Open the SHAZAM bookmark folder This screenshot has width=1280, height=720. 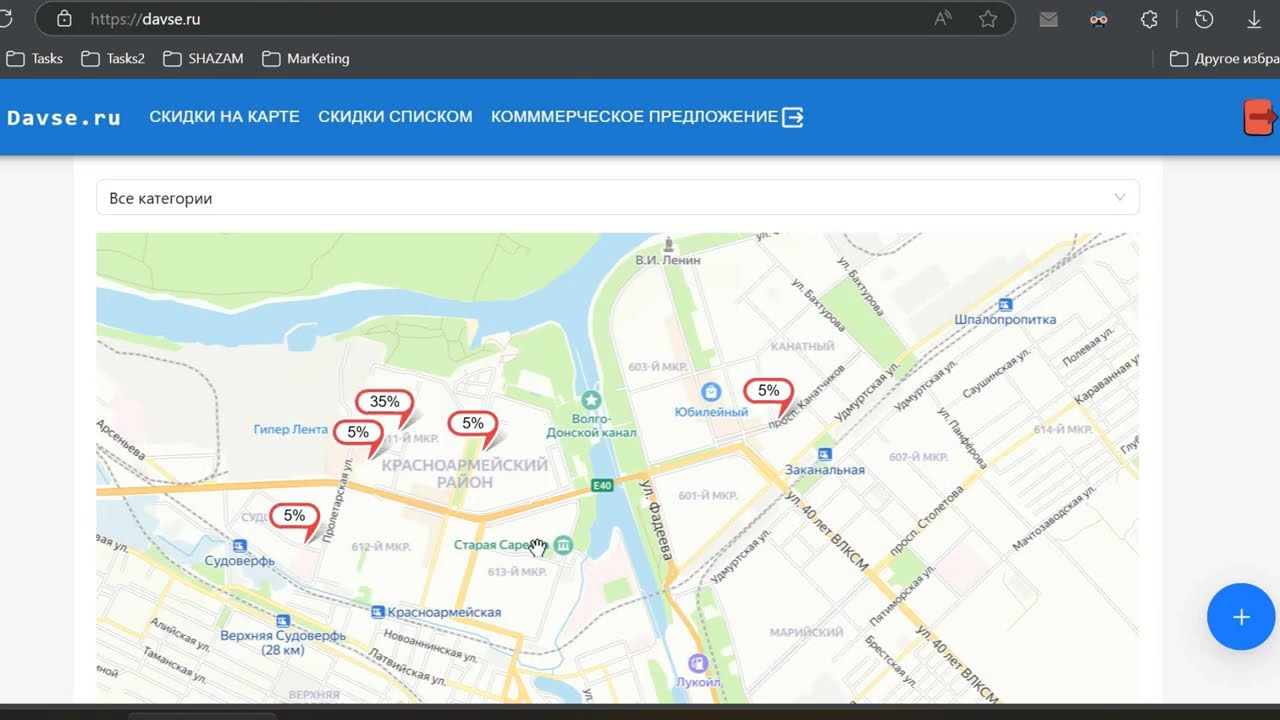(203, 59)
